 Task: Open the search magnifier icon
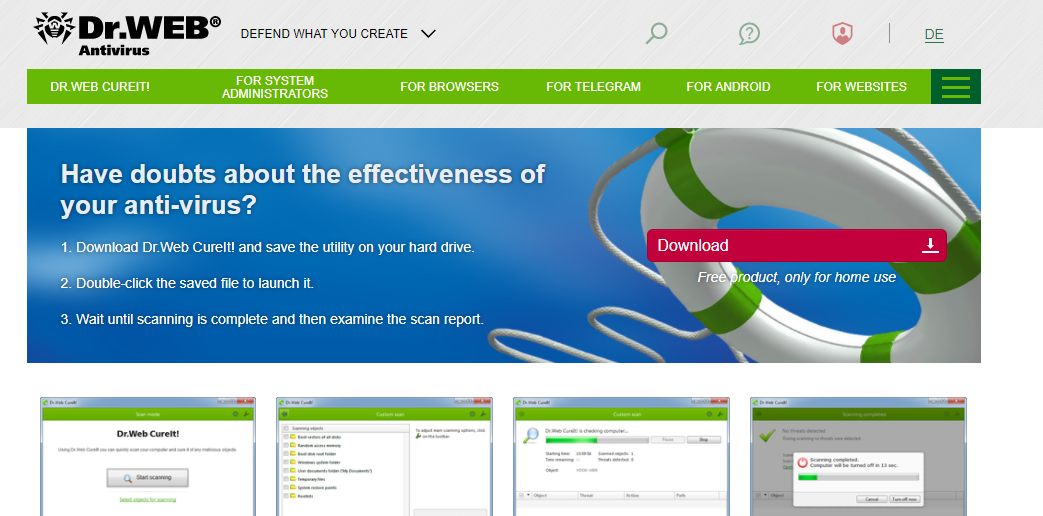pos(656,33)
